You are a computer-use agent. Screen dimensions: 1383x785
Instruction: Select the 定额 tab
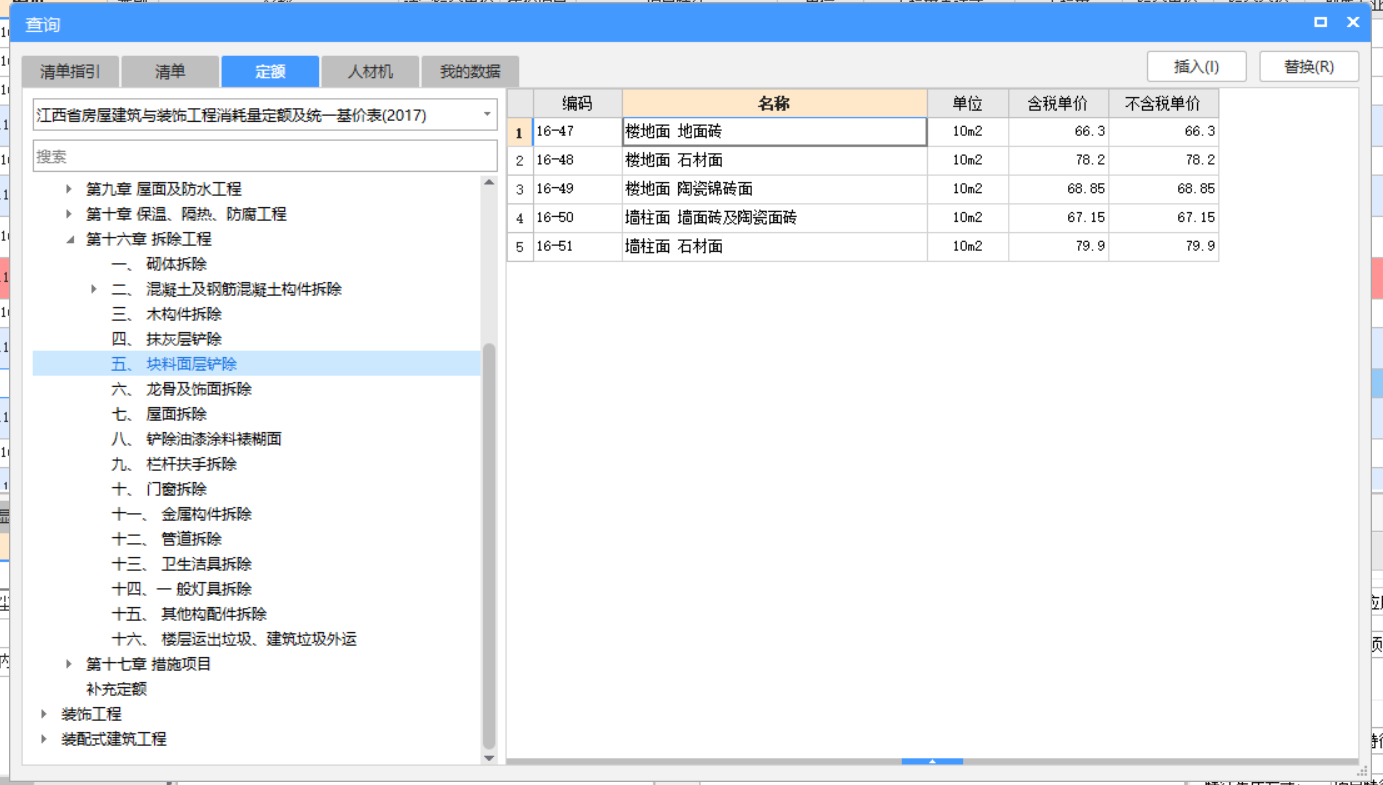click(x=270, y=72)
